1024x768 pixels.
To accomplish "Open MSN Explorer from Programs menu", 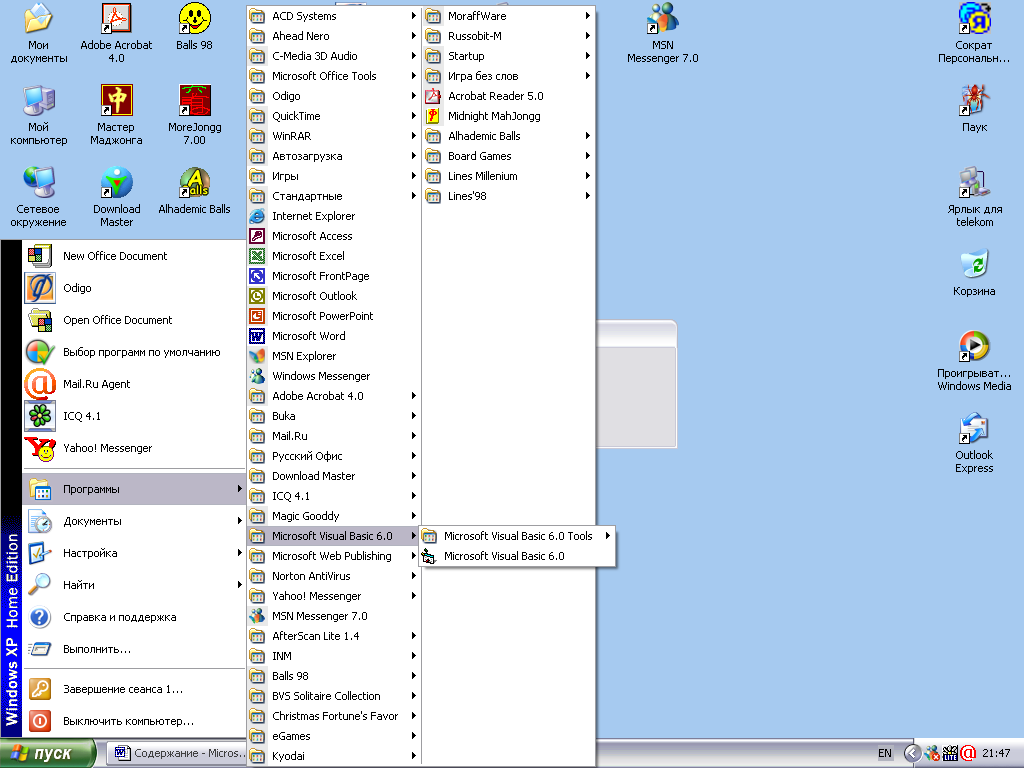I will [x=334, y=356].
